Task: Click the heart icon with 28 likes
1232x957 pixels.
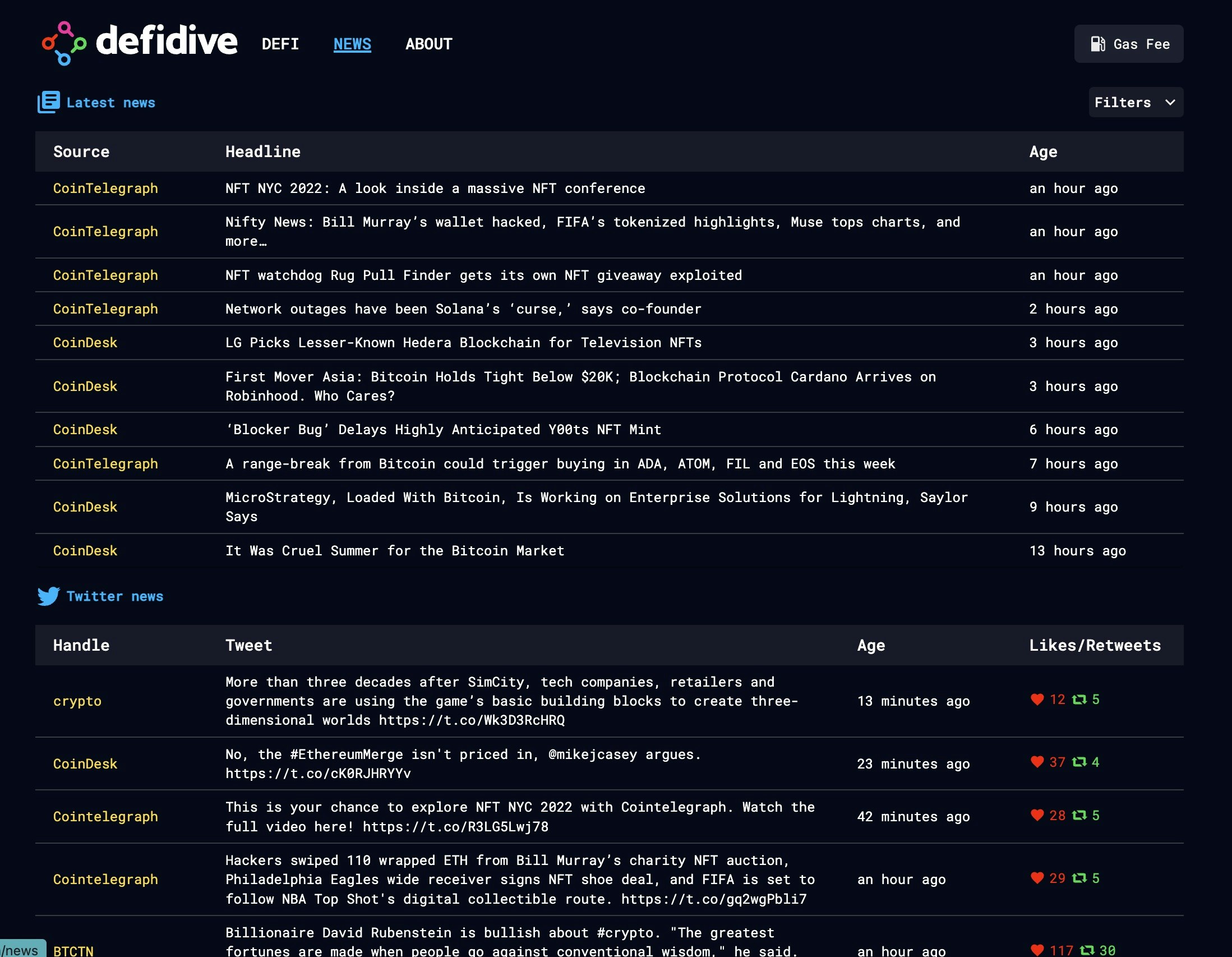Action: (1037, 816)
